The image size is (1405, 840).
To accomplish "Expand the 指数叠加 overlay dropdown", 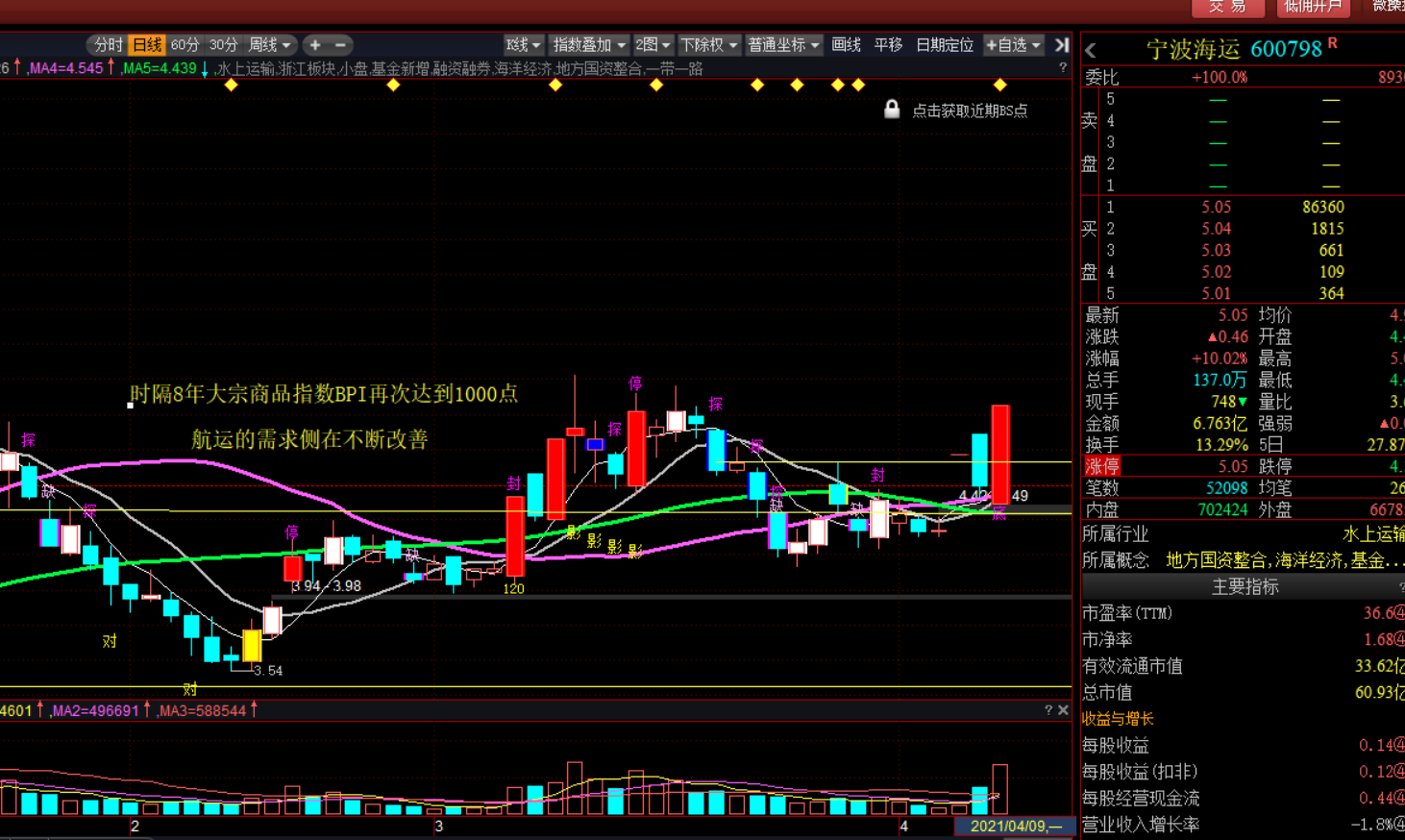I will click(589, 45).
